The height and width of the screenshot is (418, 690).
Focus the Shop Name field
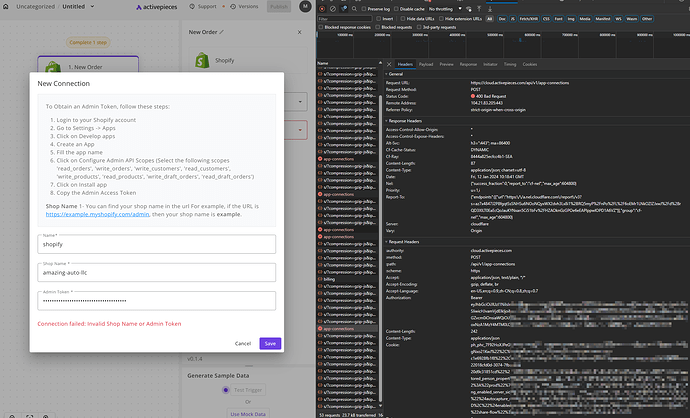click(x=157, y=272)
